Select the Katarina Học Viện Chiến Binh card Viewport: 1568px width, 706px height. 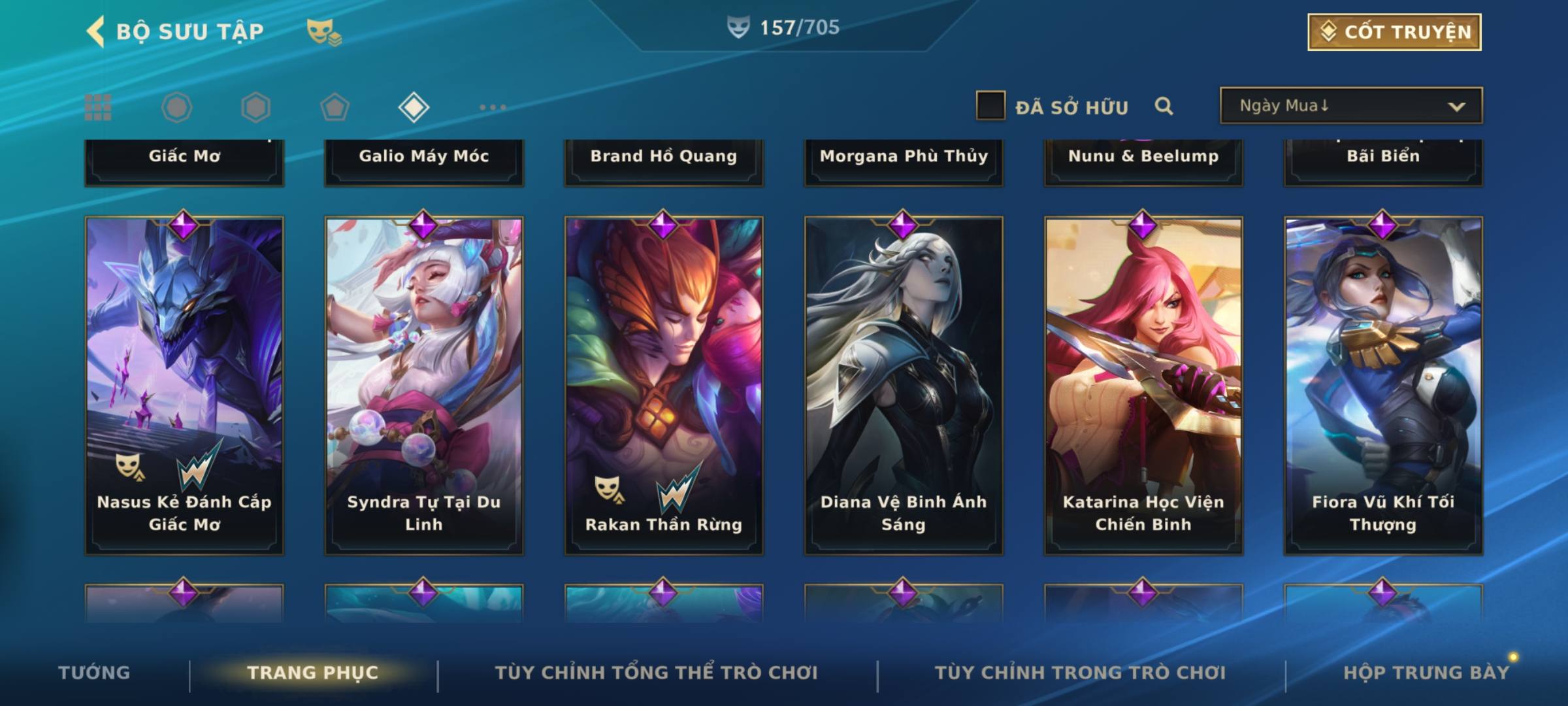(x=1143, y=386)
